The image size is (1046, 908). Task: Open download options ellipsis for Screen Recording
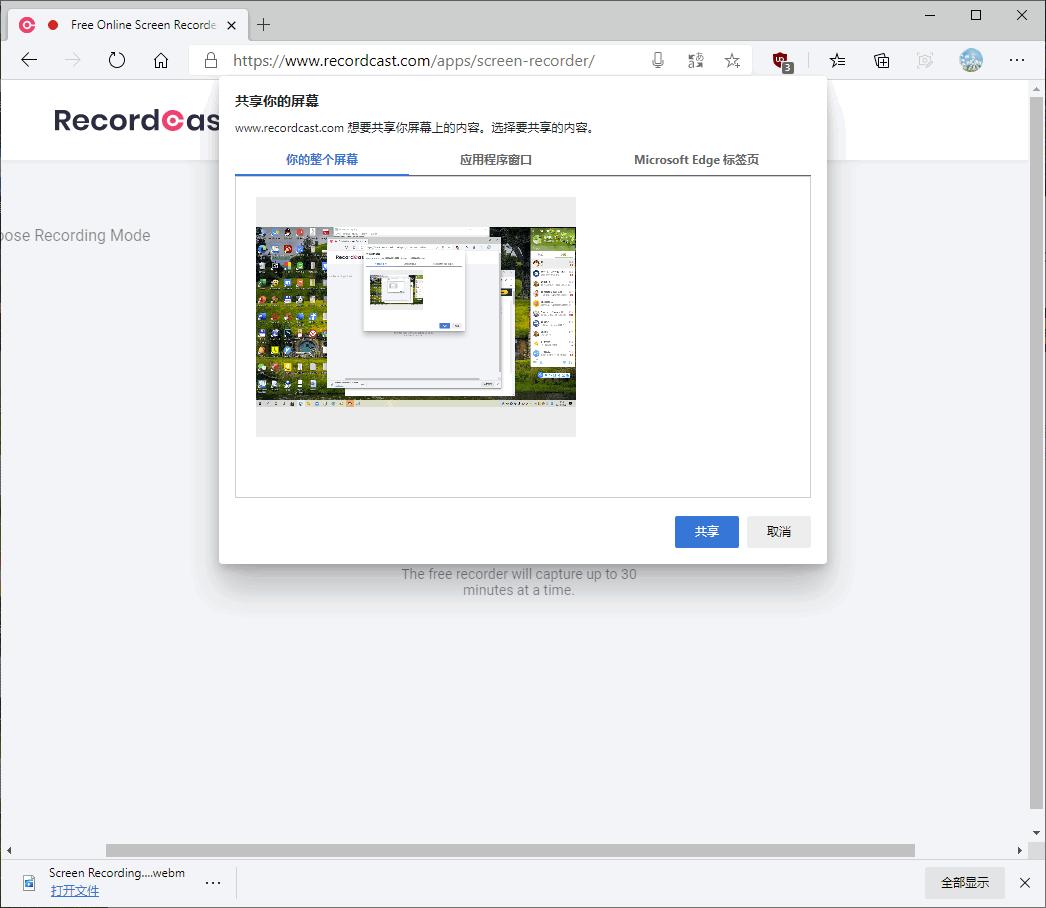[213, 883]
